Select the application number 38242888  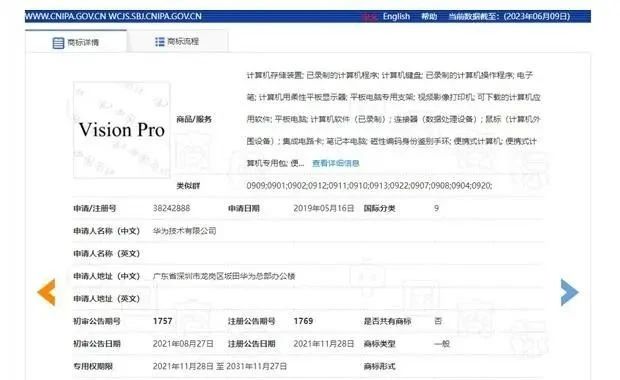click(171, 208)
